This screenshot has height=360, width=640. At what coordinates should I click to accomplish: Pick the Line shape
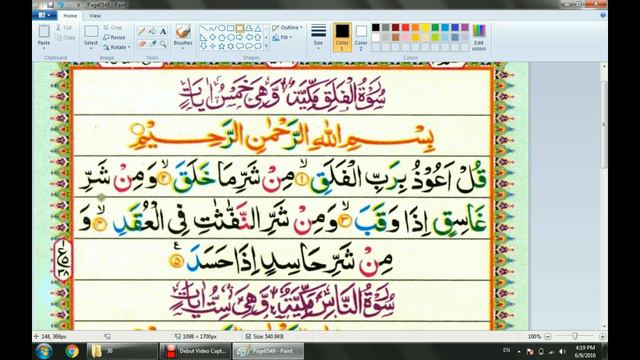click(203, 29)
